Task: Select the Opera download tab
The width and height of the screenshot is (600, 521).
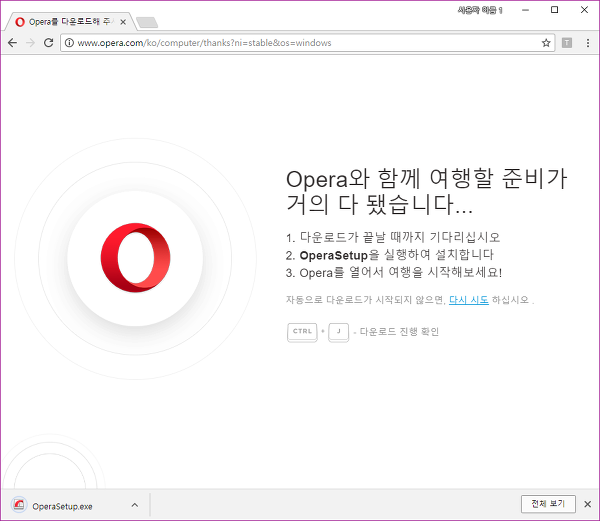Action: point(70,22)
